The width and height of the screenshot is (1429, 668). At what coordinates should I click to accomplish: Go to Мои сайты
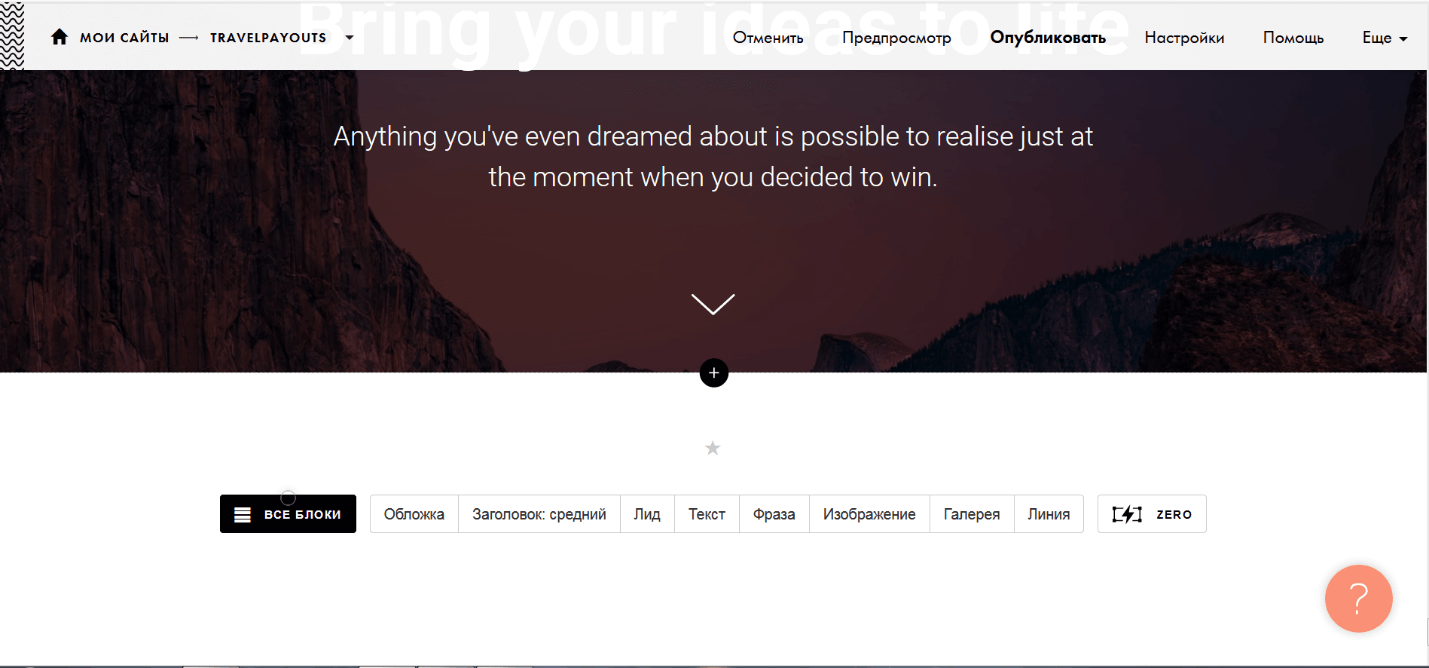click(124, 38)
